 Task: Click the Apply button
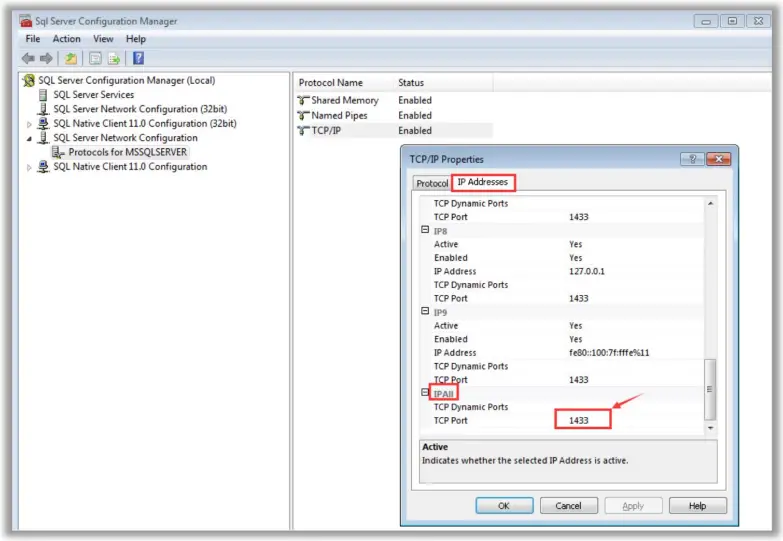click(x=633, y=506)
